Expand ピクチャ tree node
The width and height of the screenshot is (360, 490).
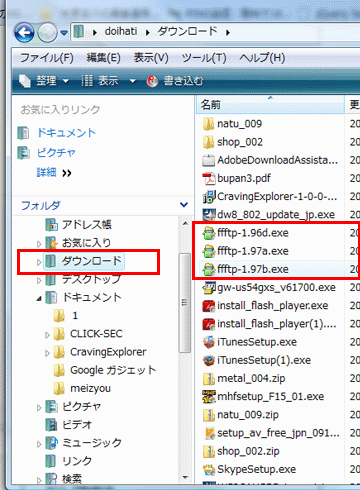39,408
